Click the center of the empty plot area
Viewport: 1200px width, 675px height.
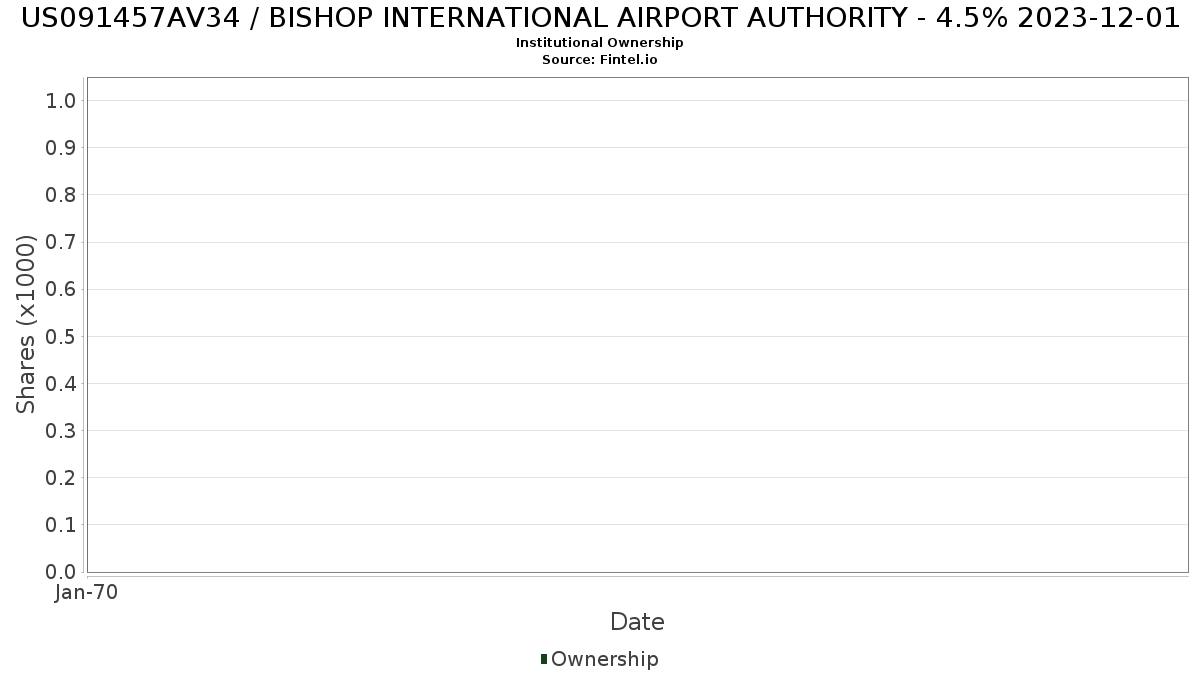pos(637,325)
